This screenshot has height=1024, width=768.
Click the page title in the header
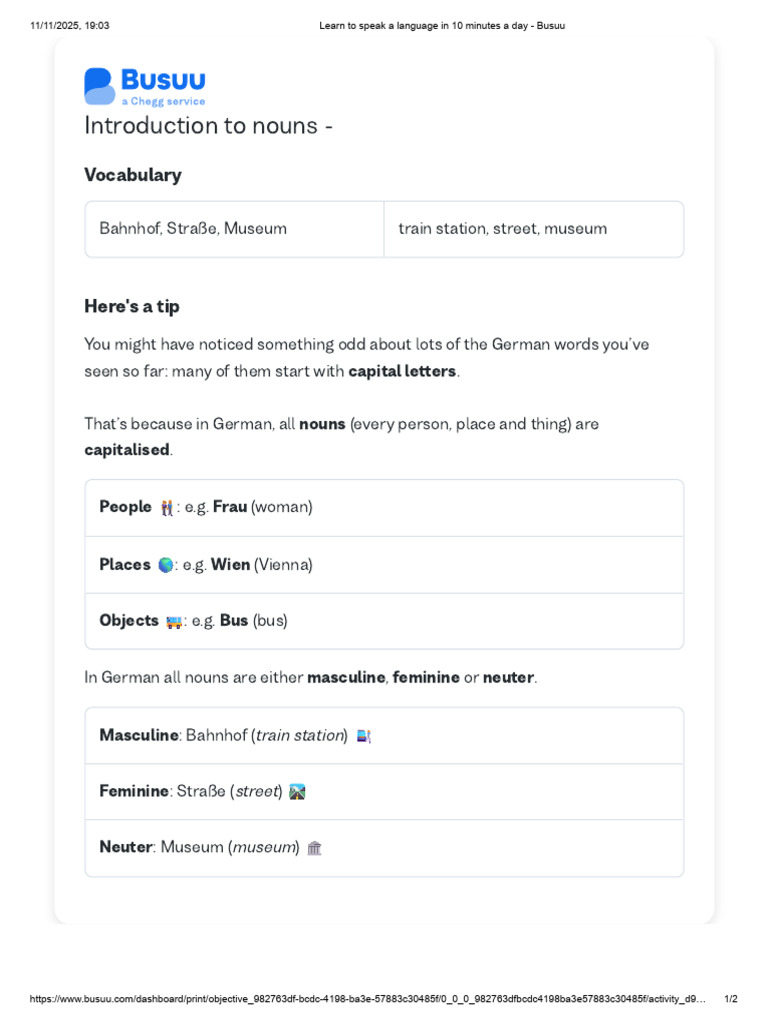(x=442, y=26)
